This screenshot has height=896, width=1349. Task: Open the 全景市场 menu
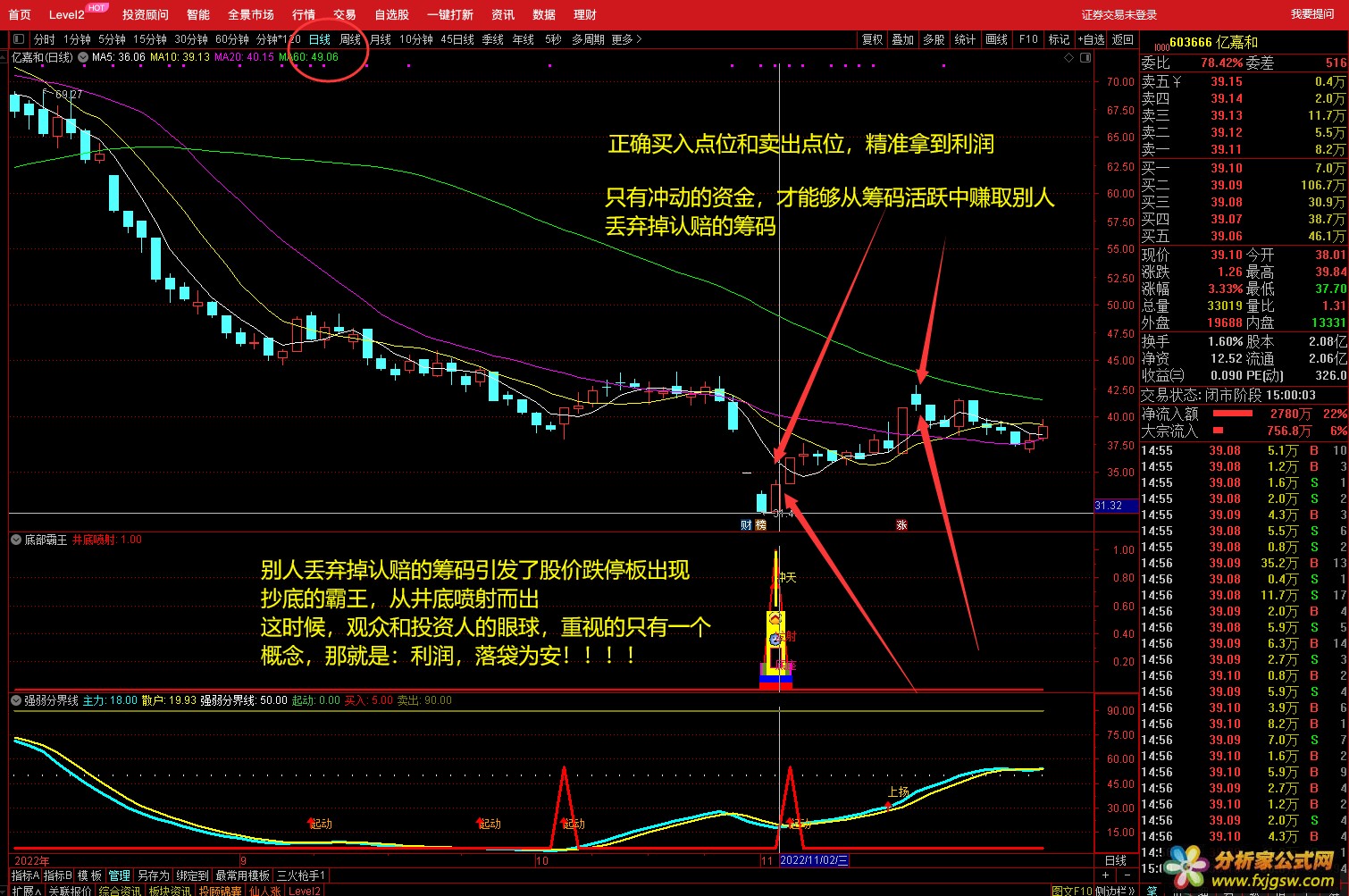click(251, 14)
